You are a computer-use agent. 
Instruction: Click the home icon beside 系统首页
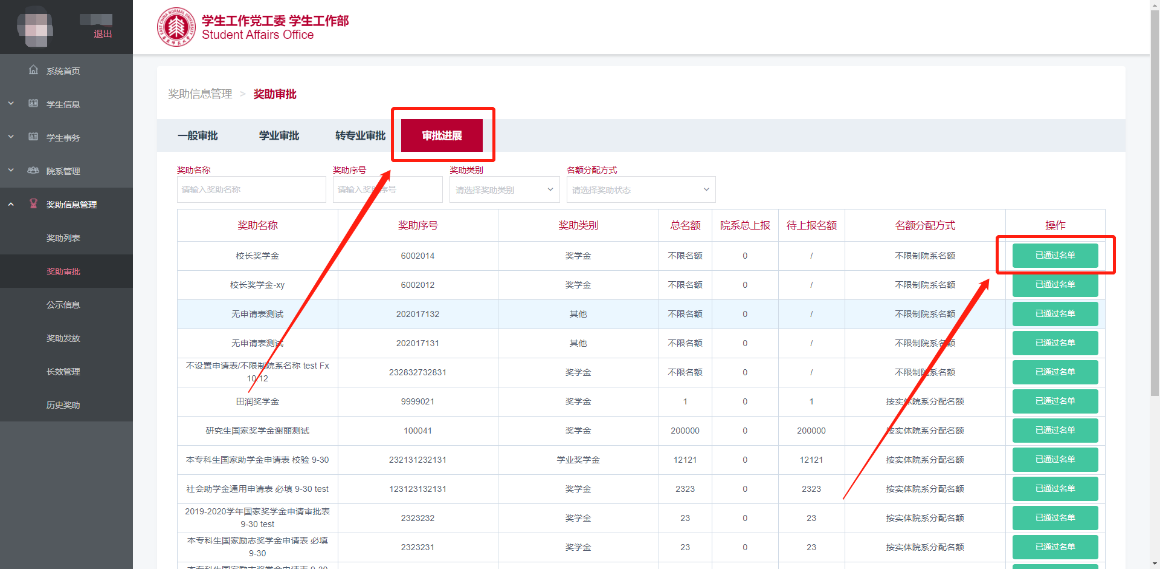click(x=34, y=70)
